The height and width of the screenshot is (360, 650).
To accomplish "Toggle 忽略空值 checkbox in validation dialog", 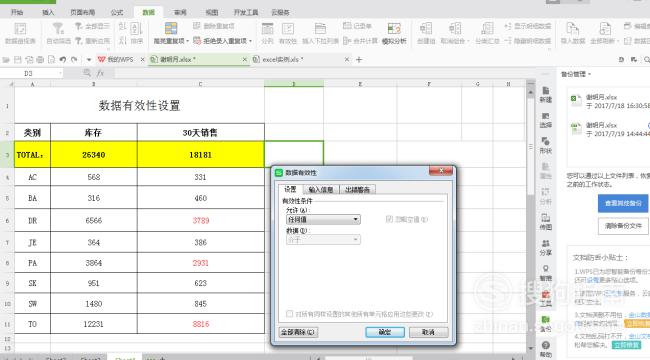I will pyautogui.click(x=389, y=219).
